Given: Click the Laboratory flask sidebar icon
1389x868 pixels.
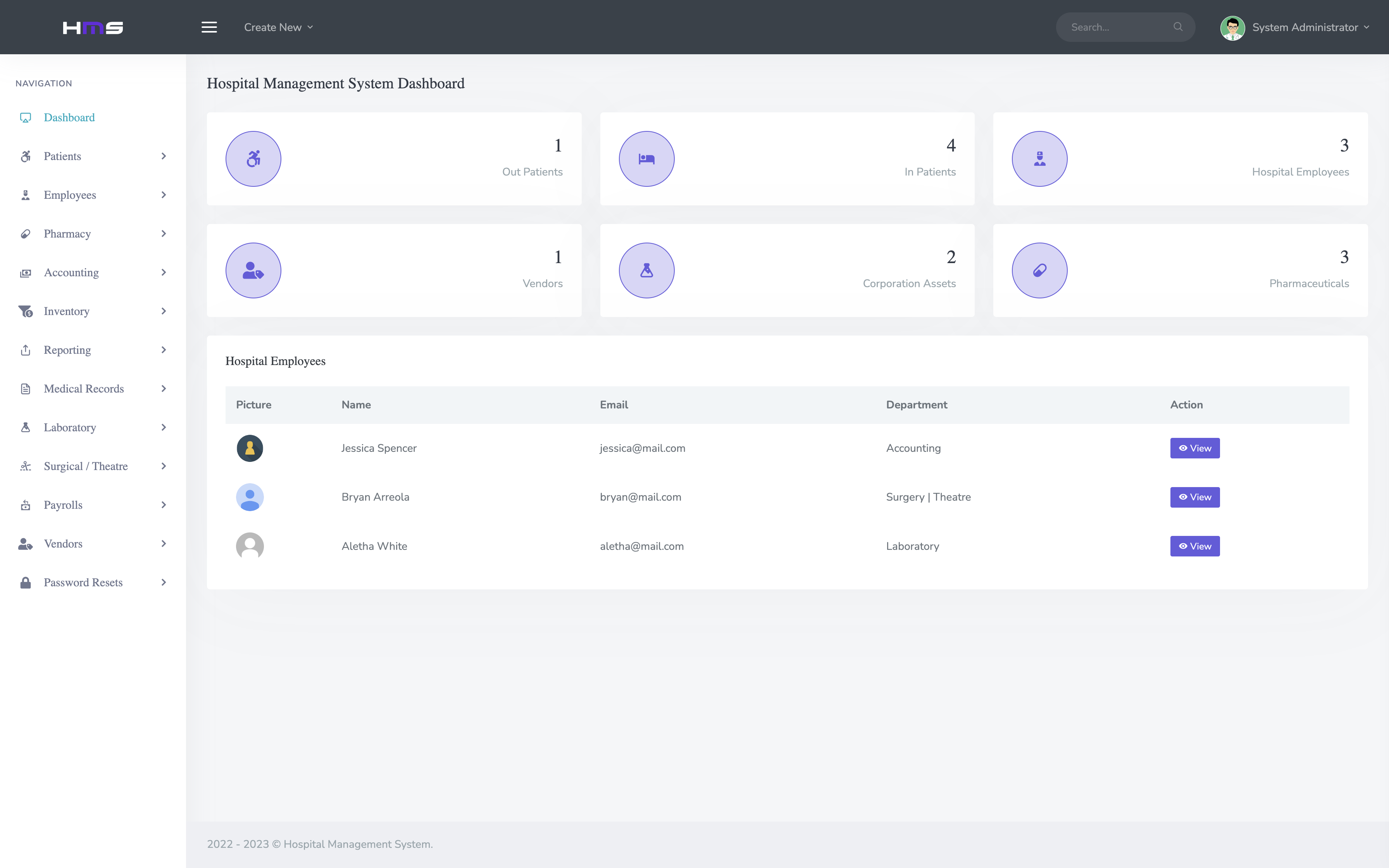Looking at the screenshot, I should (x=25, y=428).
